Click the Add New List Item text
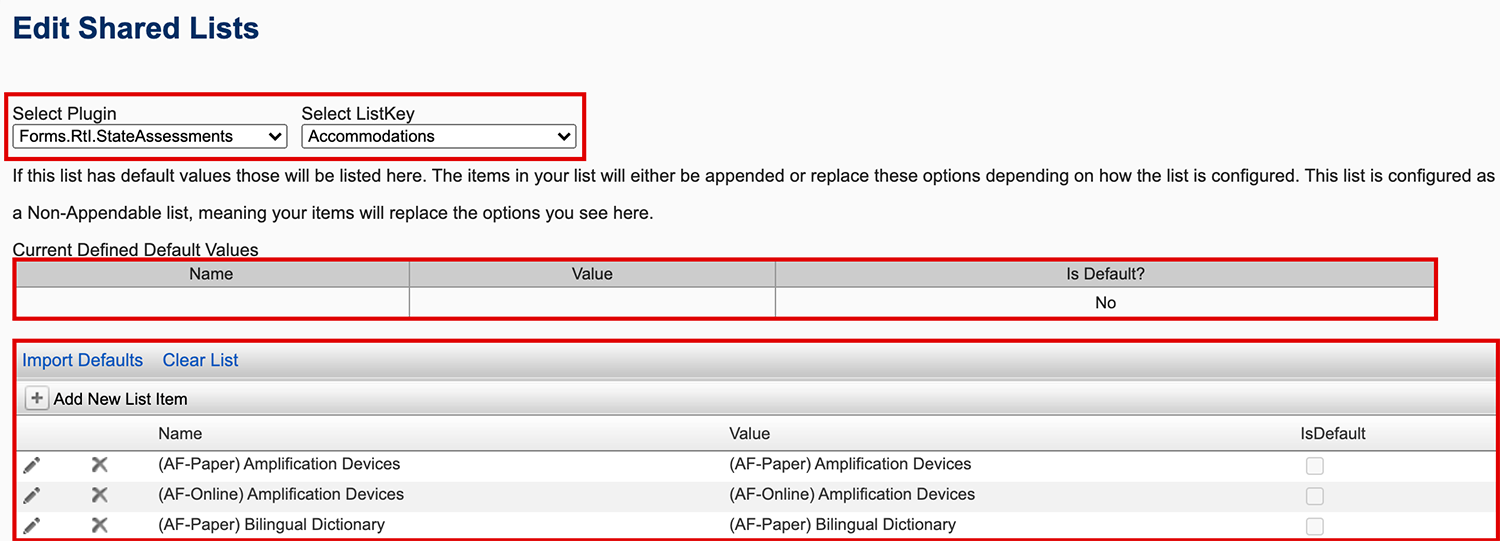 point(121,399)
